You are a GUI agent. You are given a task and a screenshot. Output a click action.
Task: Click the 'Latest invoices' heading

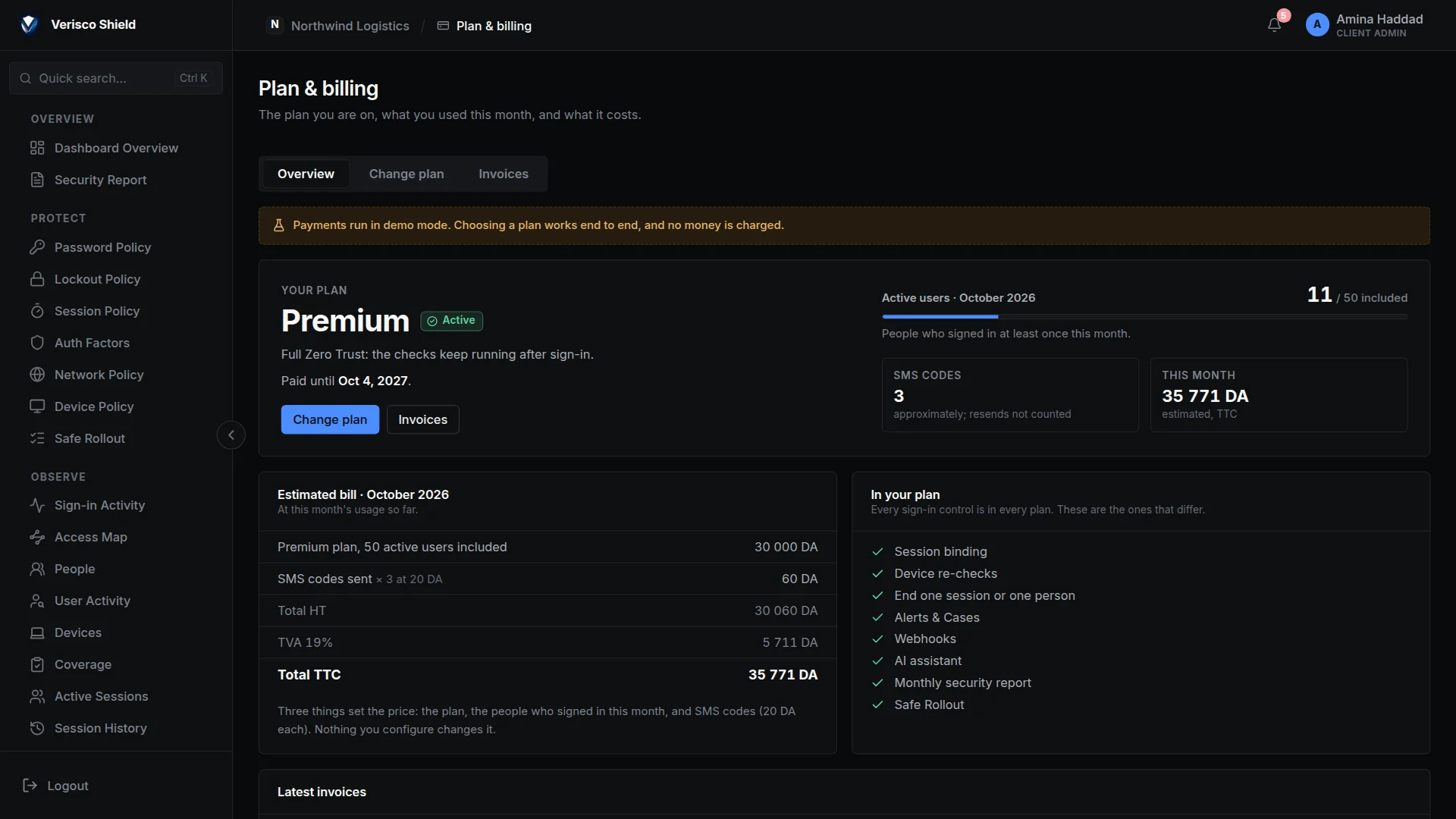click(322, 792)
